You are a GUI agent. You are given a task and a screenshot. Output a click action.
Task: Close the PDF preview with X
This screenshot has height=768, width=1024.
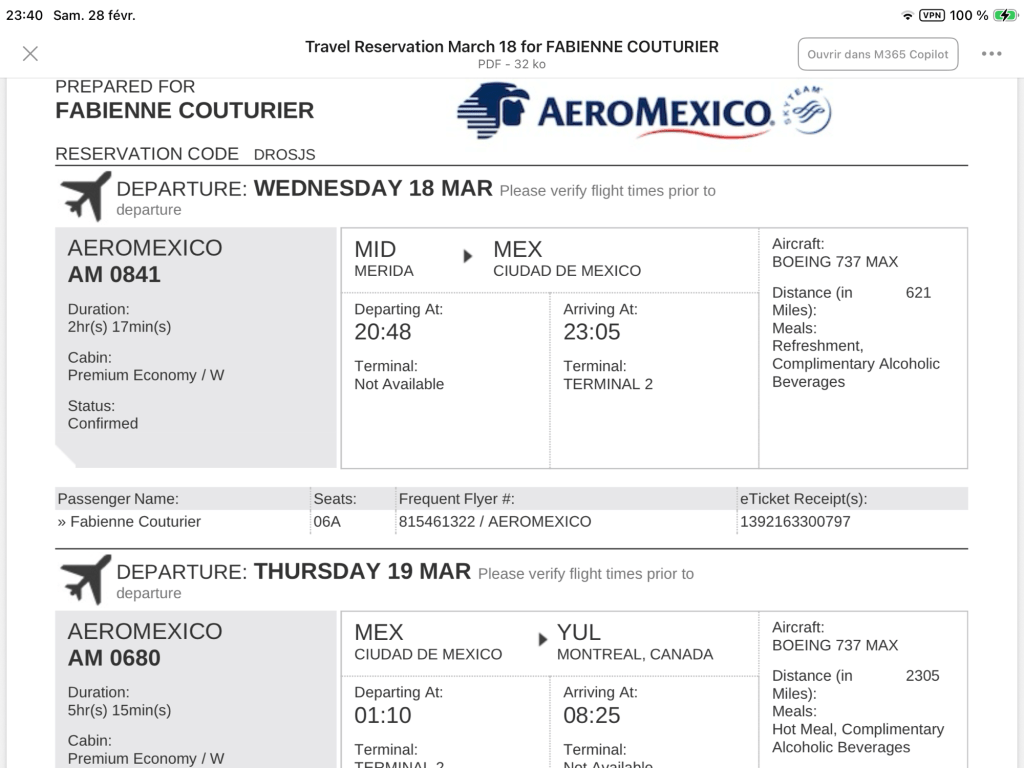[31, 54]
